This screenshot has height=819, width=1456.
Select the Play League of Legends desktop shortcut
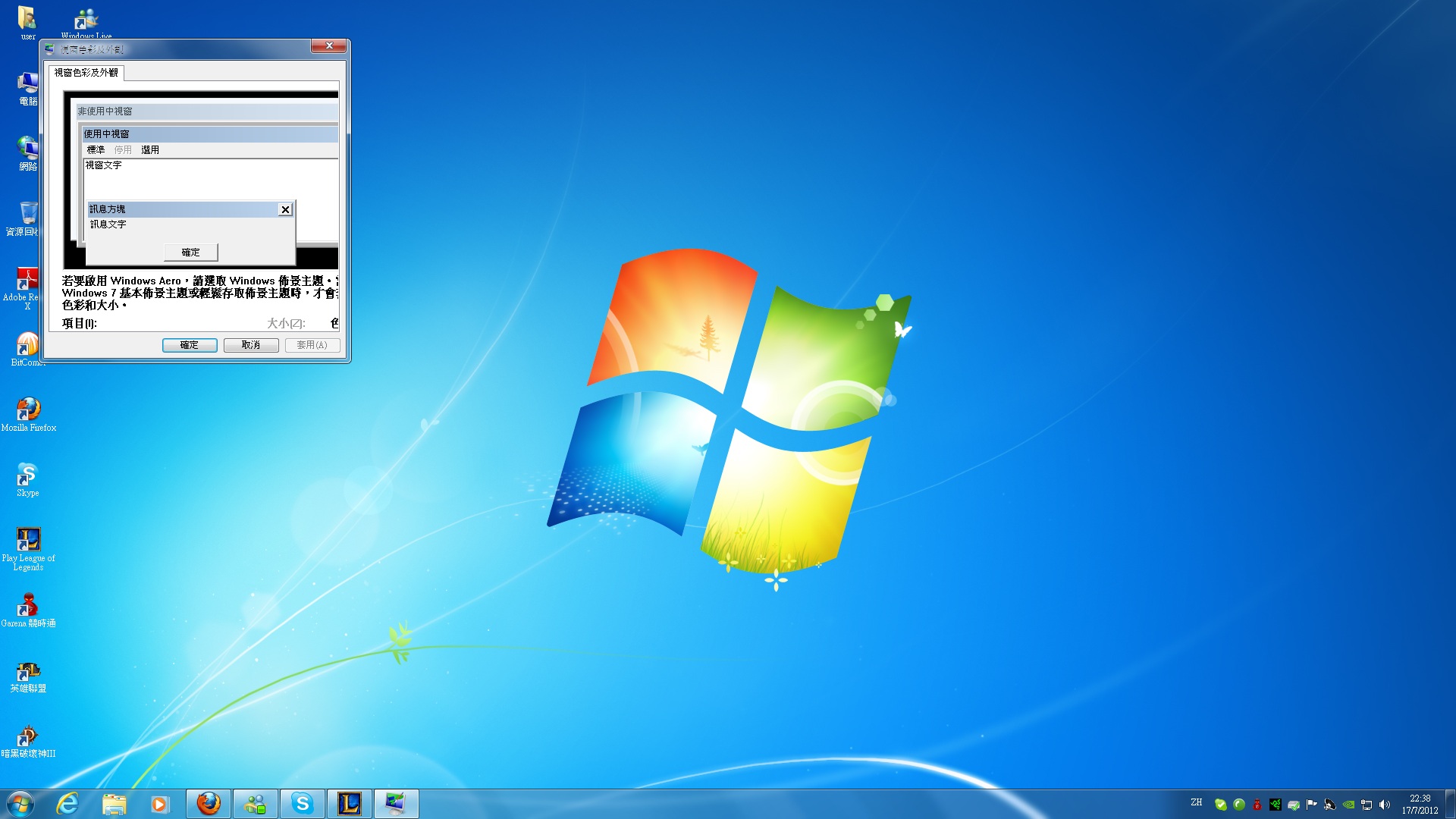tap(28, 549)
